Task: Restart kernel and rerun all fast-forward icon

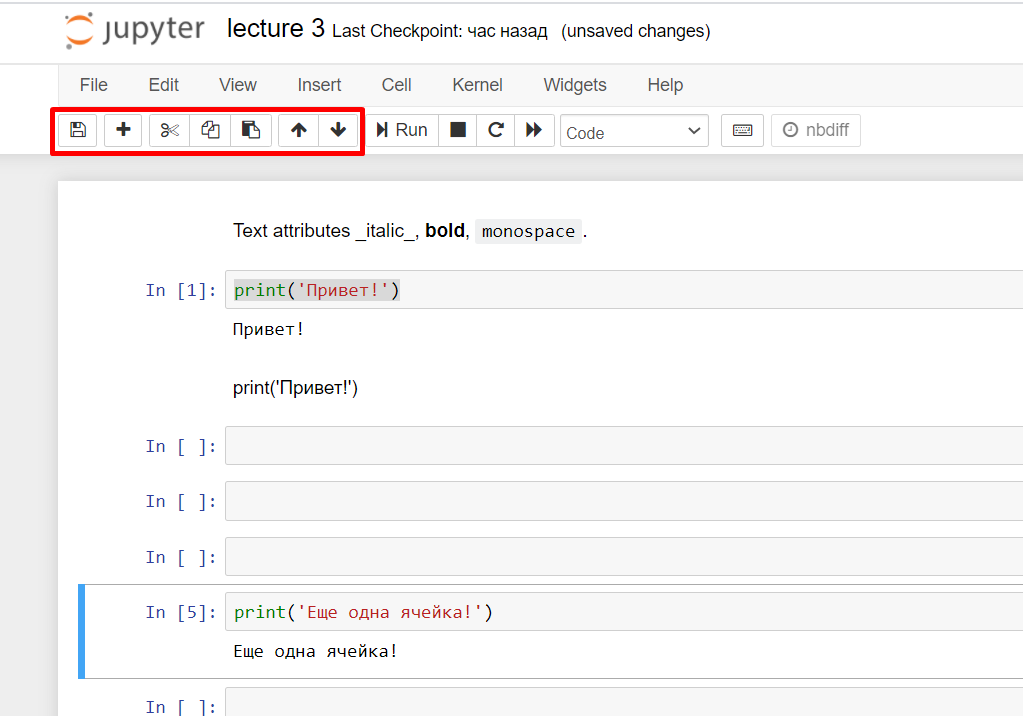Action: [x=534, y=130]
